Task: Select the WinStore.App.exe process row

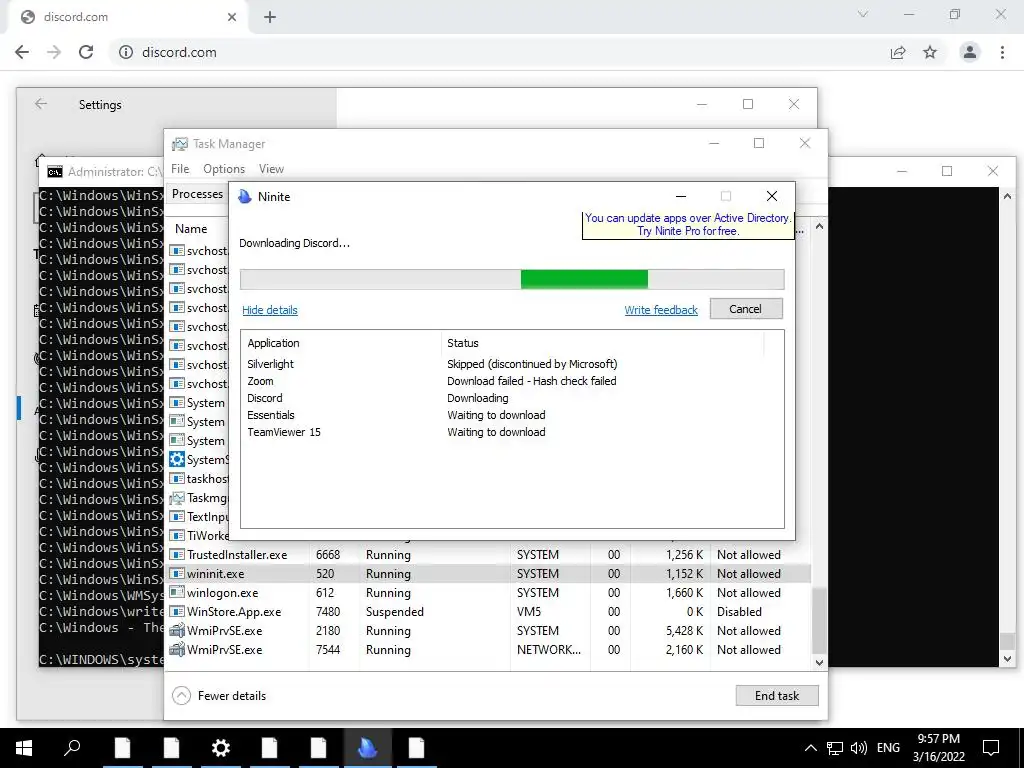Action: tap(489, 611)
